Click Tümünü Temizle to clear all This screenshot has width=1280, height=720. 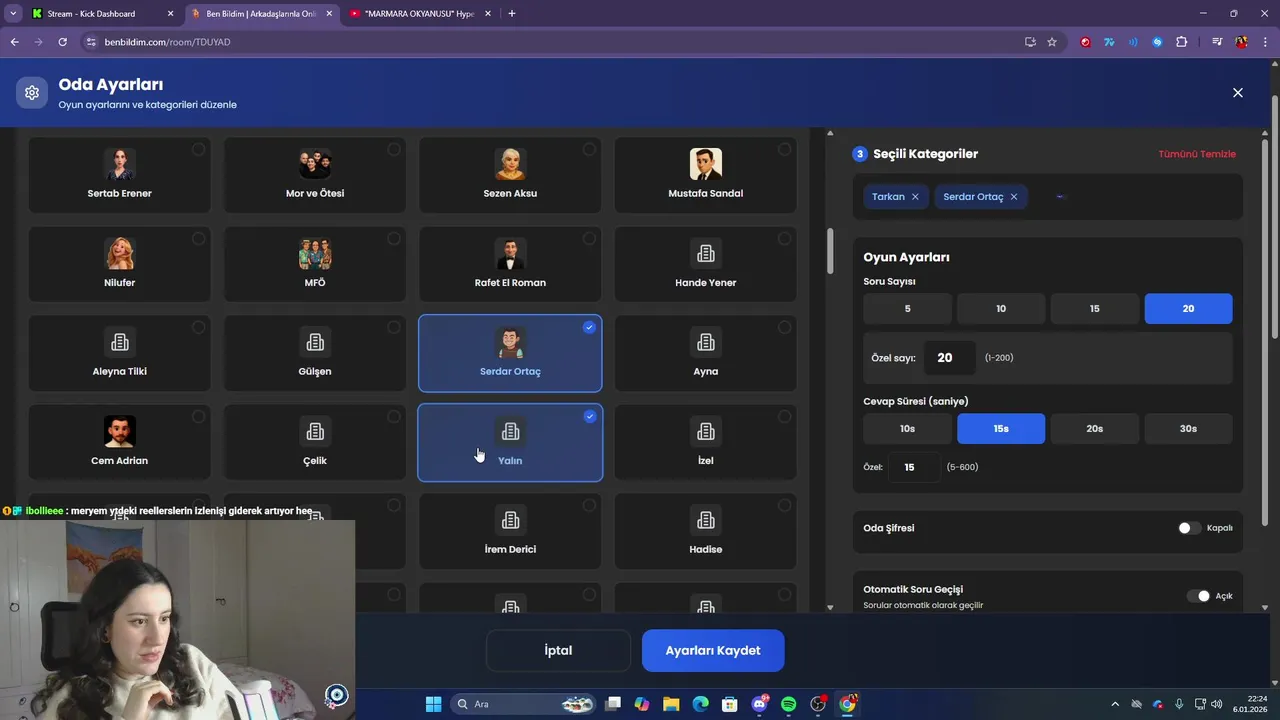[x=1197, y=154]
